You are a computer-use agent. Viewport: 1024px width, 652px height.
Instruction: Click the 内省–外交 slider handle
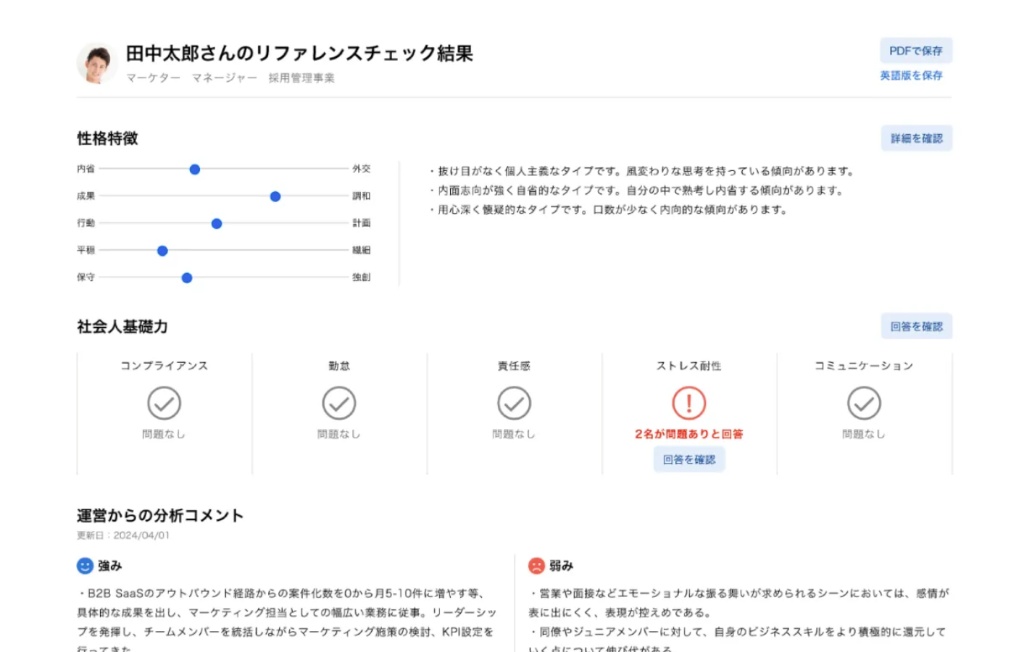[x=195, y=169]
